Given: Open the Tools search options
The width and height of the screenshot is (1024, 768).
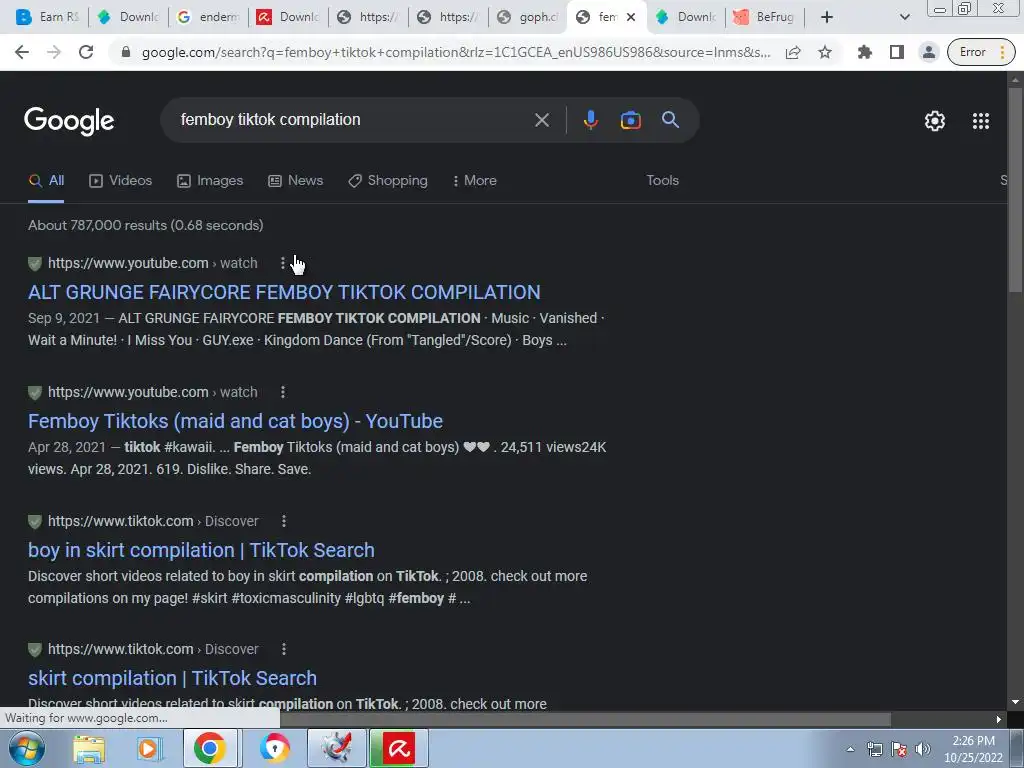Looking at the screenshot, I should 662,181.
